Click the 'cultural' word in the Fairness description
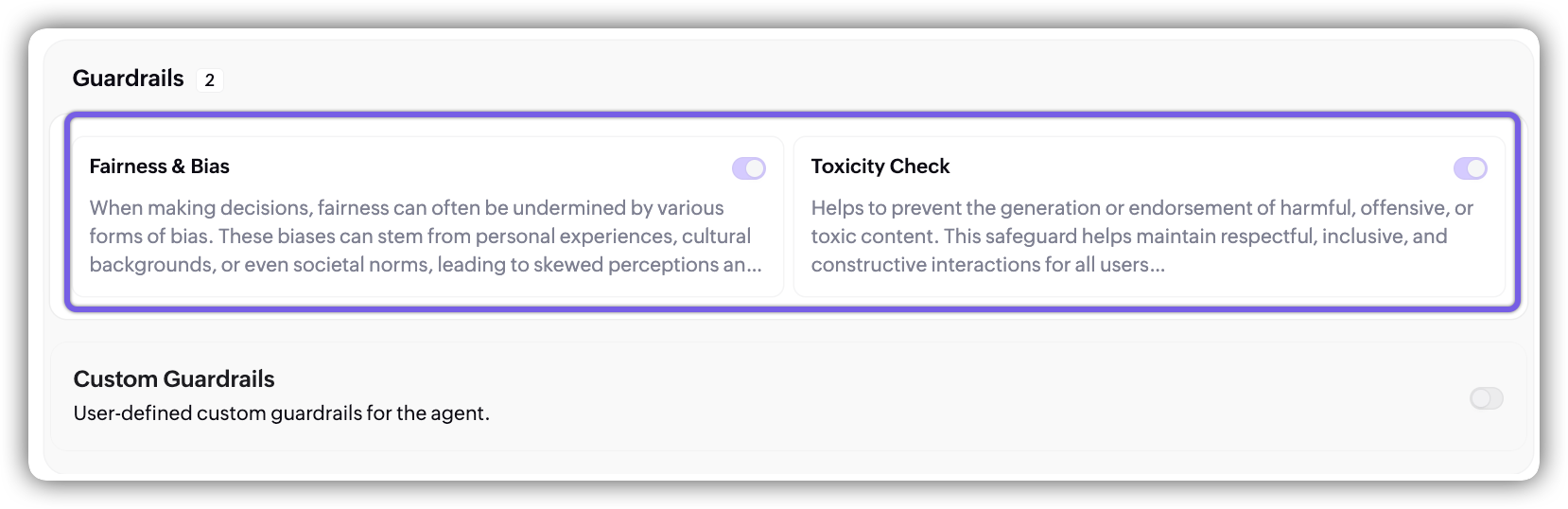1568x509 pixels. tap(716, 237)
